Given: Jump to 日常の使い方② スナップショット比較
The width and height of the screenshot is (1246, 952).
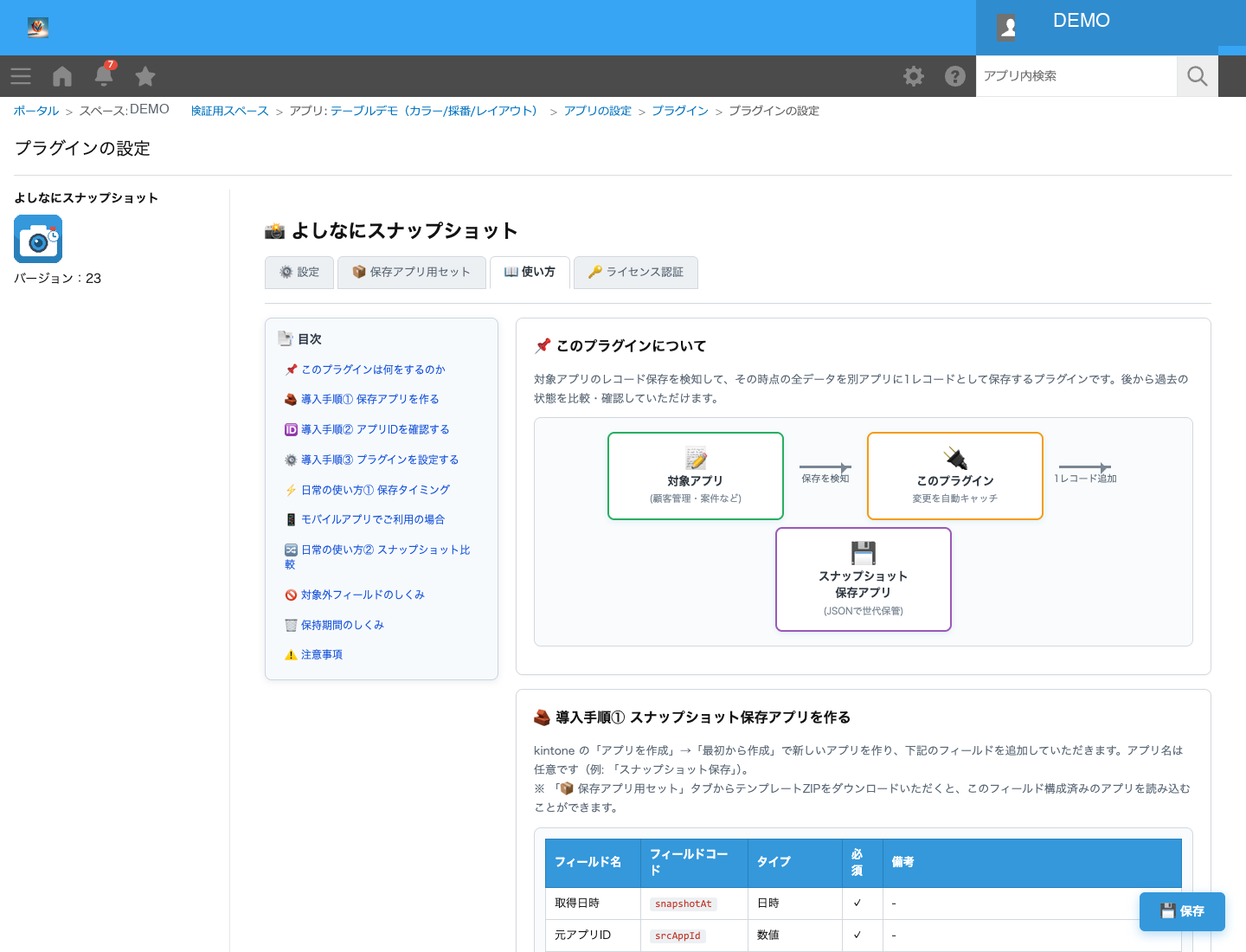Looking at the screenshot, I should 378,556.
